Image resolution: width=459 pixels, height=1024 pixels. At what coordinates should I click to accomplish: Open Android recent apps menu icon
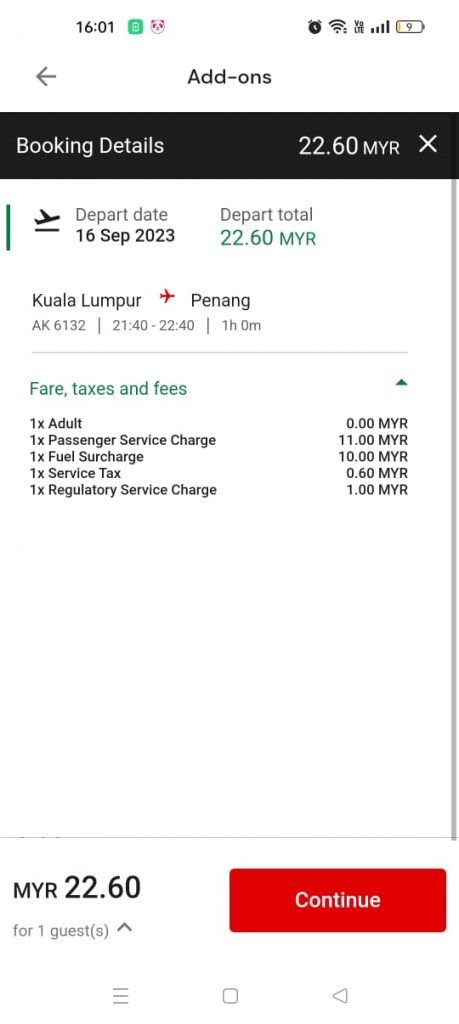[x=121, y=996]
